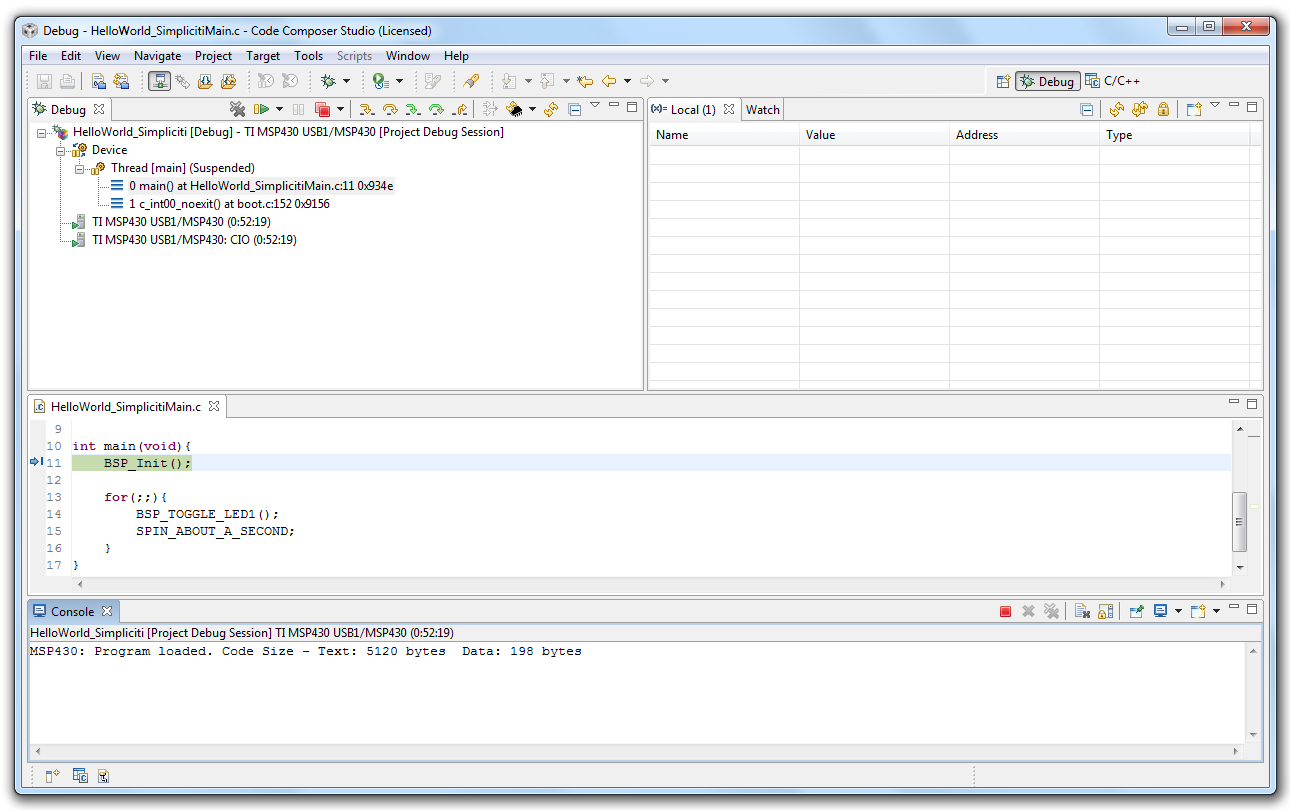1290x810 pixels.
Task: Open the Tools menu
Action: tap(309, 56)
